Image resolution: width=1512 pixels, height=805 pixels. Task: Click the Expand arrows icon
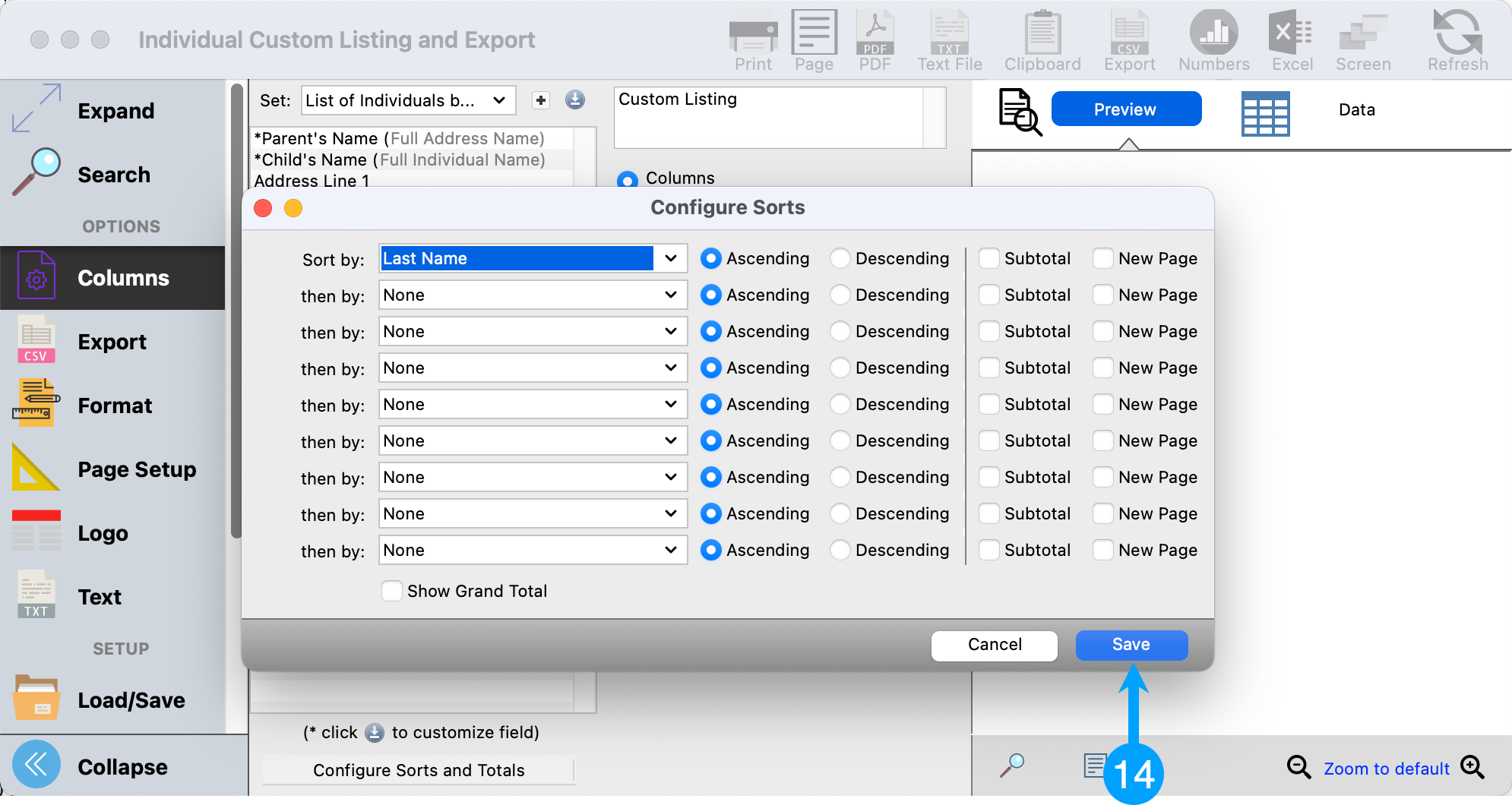pyautogui.click(x=36, y=109)
